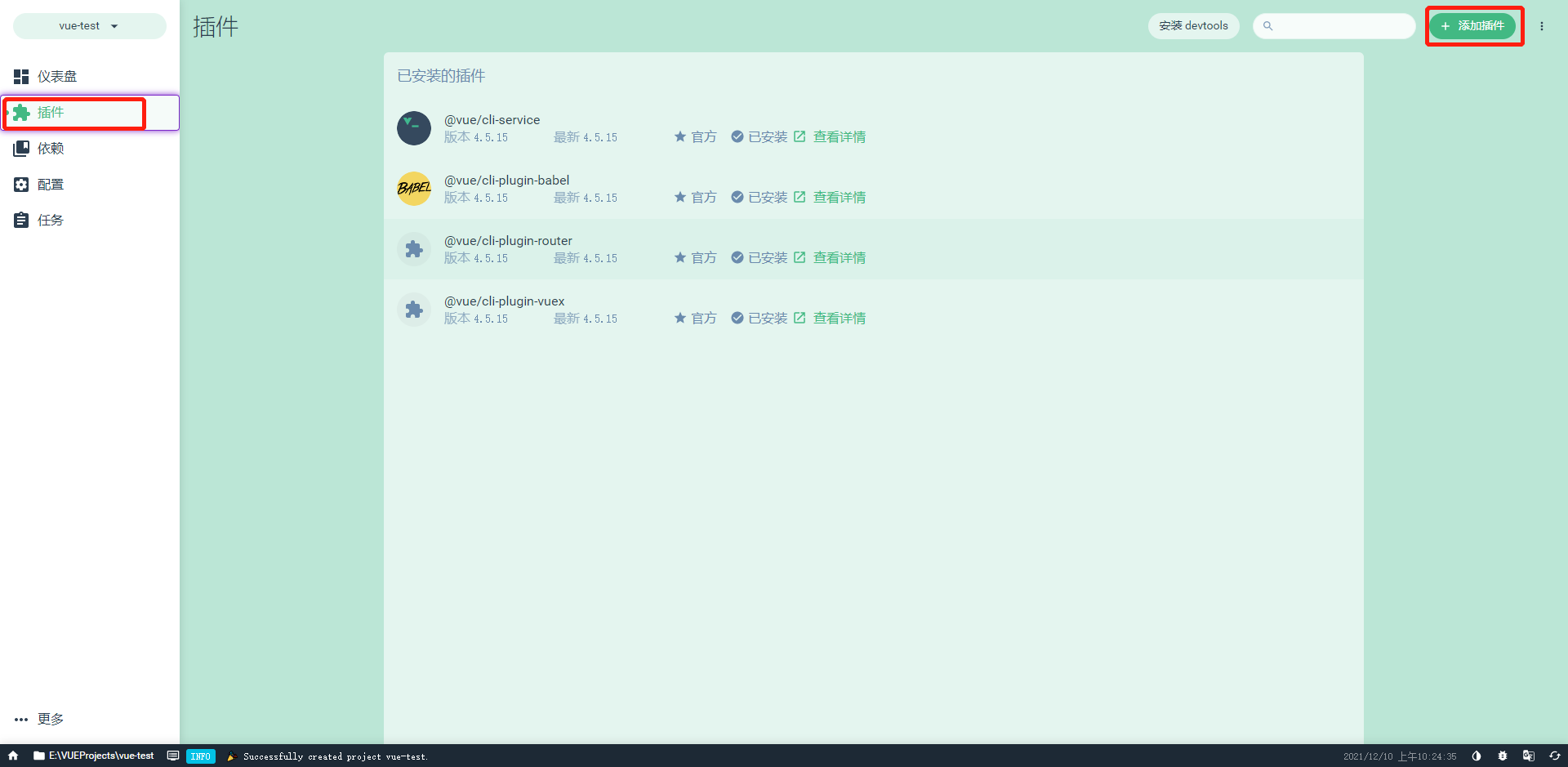This screenshot has width=1568, height=767.
Task: Click the 官方 star icon for cli-service
Action: 680,136
